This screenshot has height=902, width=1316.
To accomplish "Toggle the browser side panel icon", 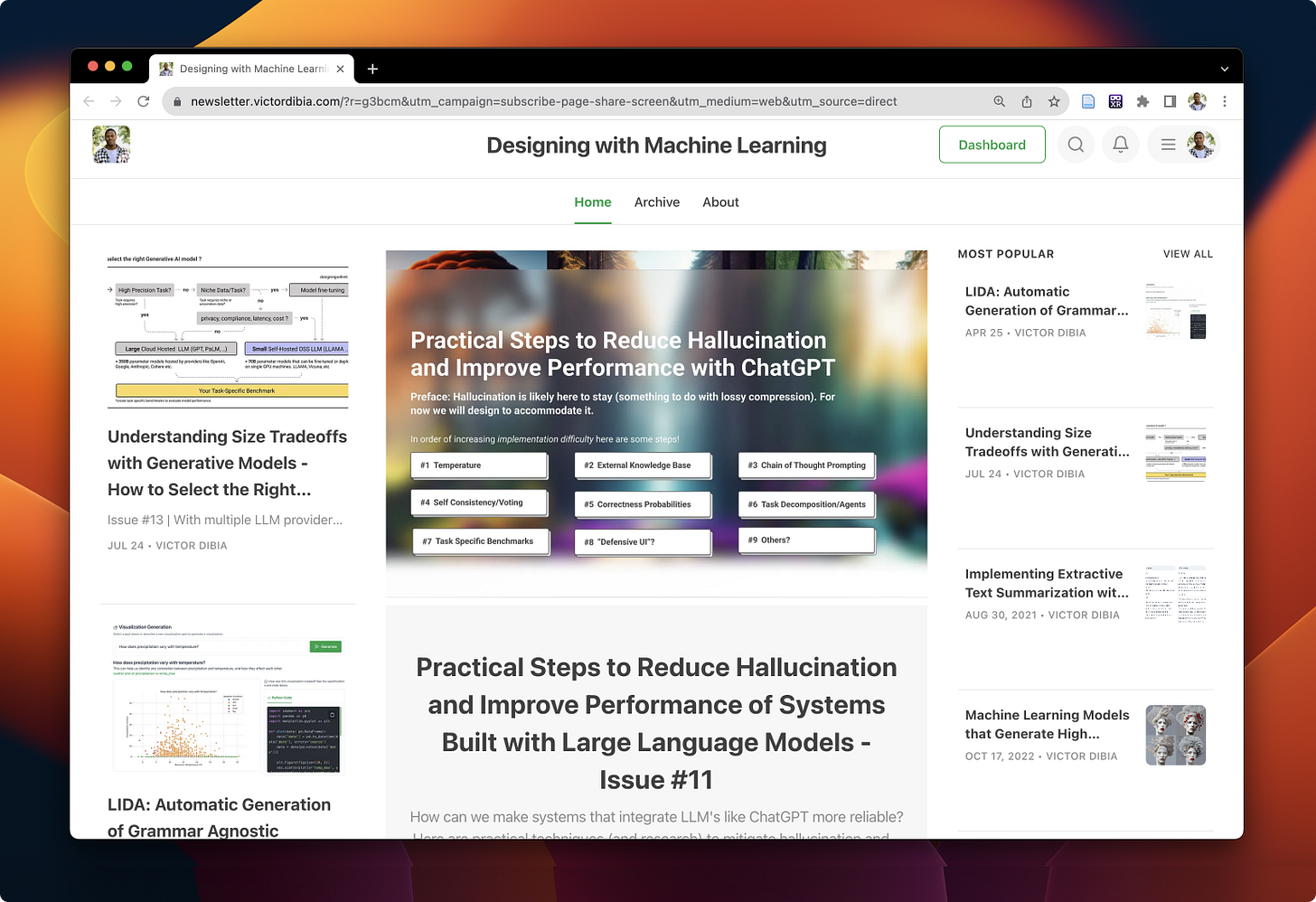I will point(1170,101).
